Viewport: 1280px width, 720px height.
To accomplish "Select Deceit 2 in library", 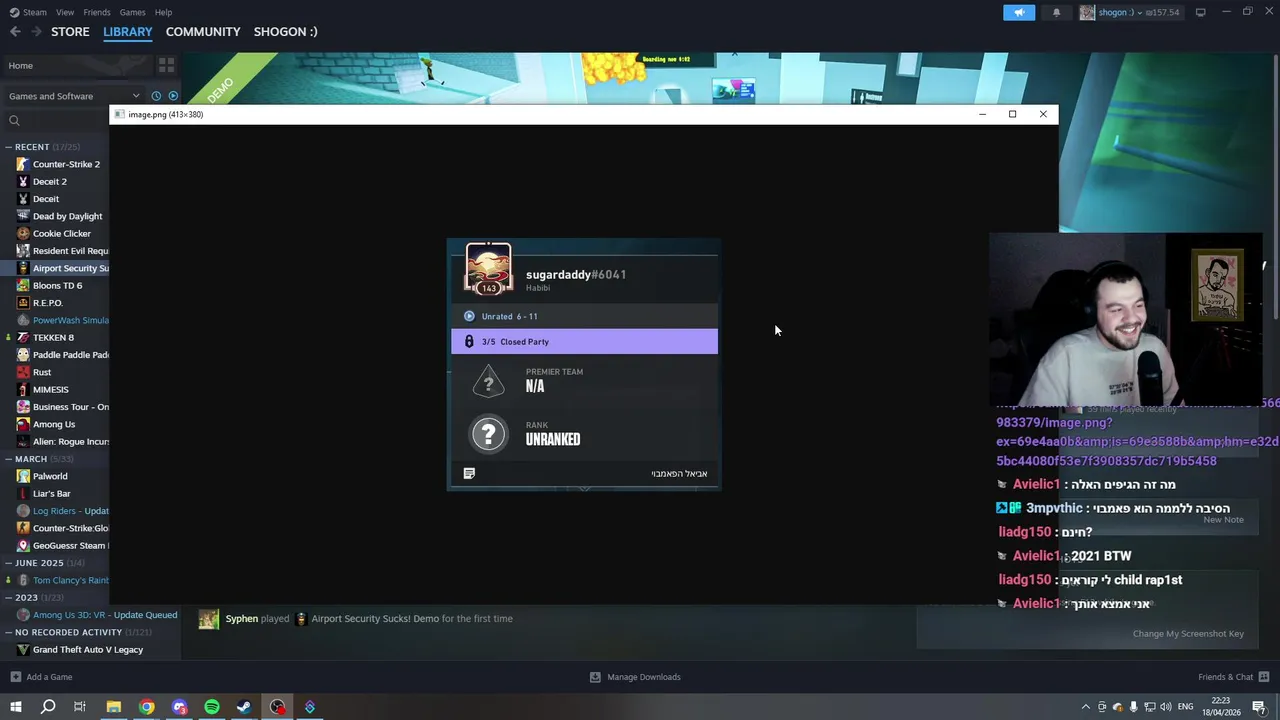I will pyautogui.click(x=42, y=181).
